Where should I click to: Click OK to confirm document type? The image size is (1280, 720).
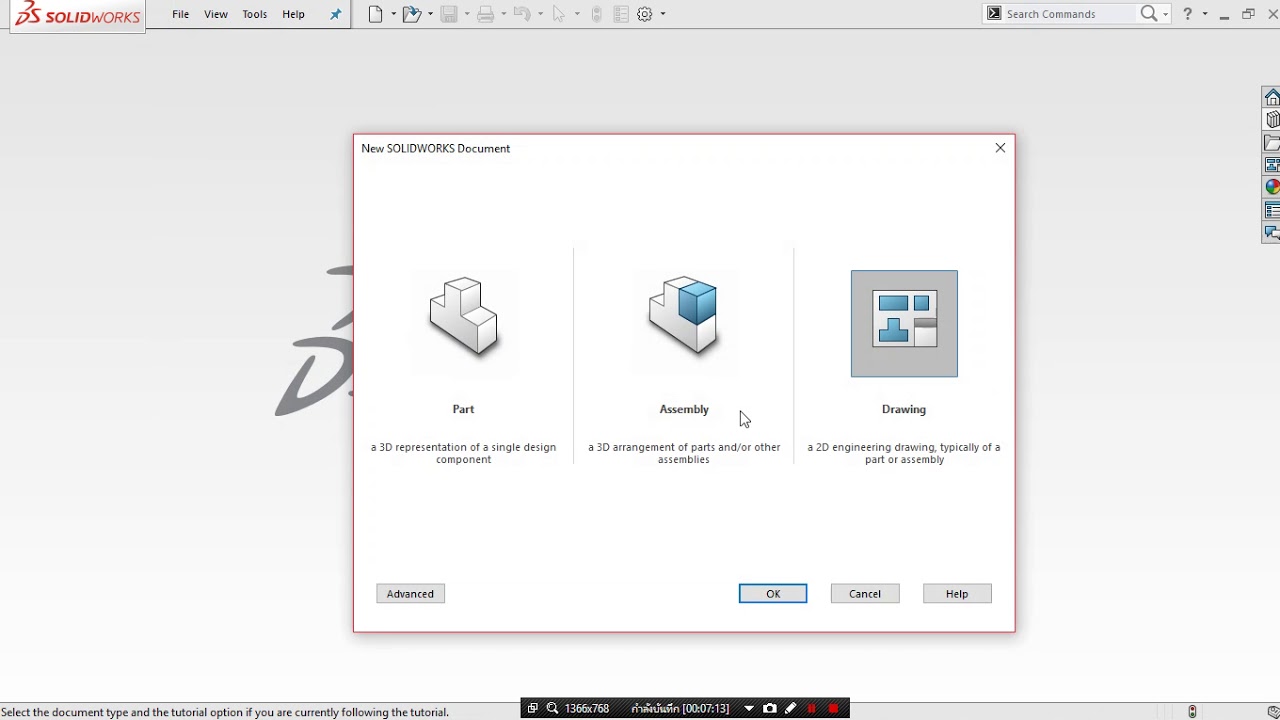click(773, 594)
